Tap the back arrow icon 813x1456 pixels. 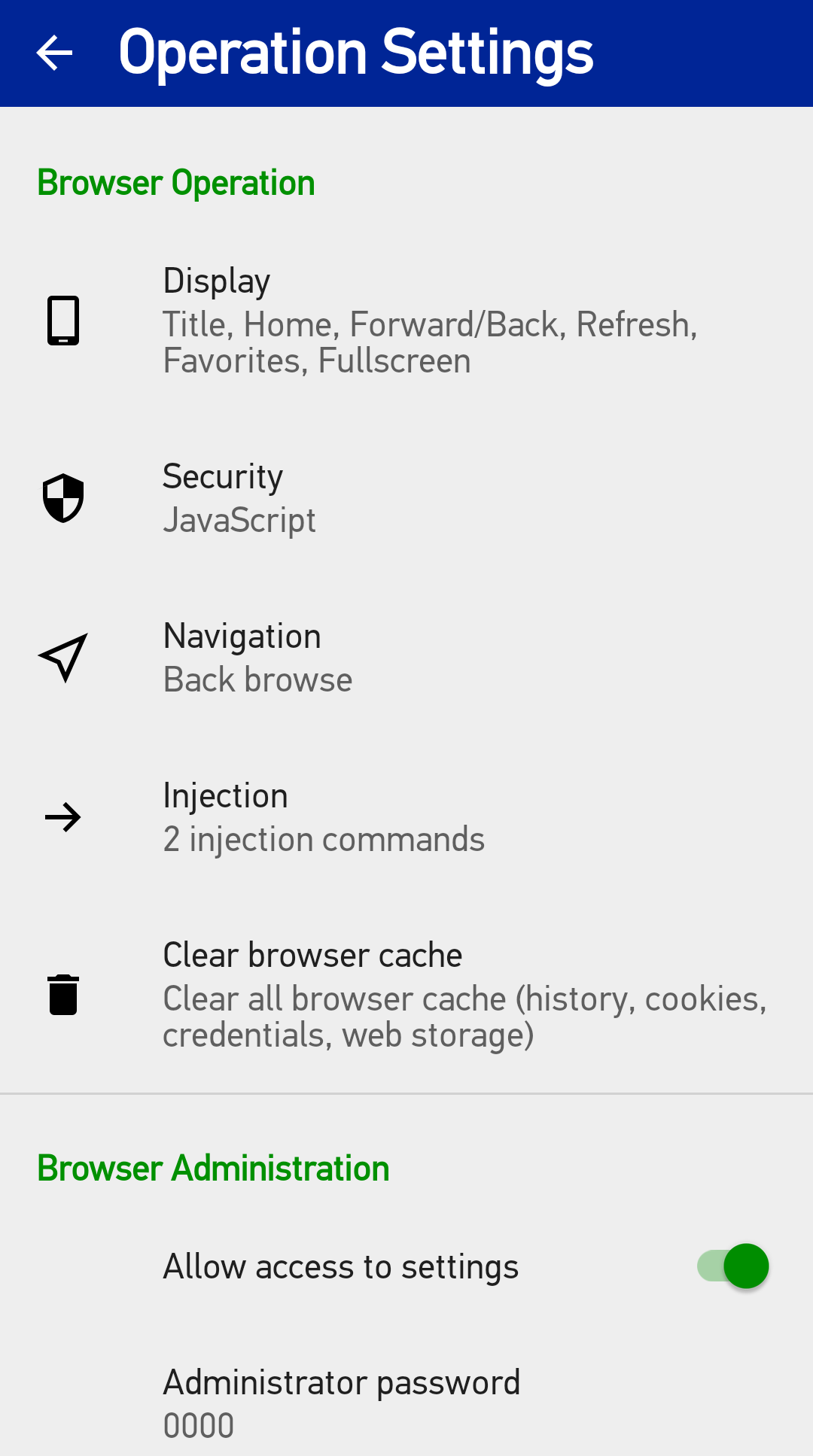coord(54,53)
